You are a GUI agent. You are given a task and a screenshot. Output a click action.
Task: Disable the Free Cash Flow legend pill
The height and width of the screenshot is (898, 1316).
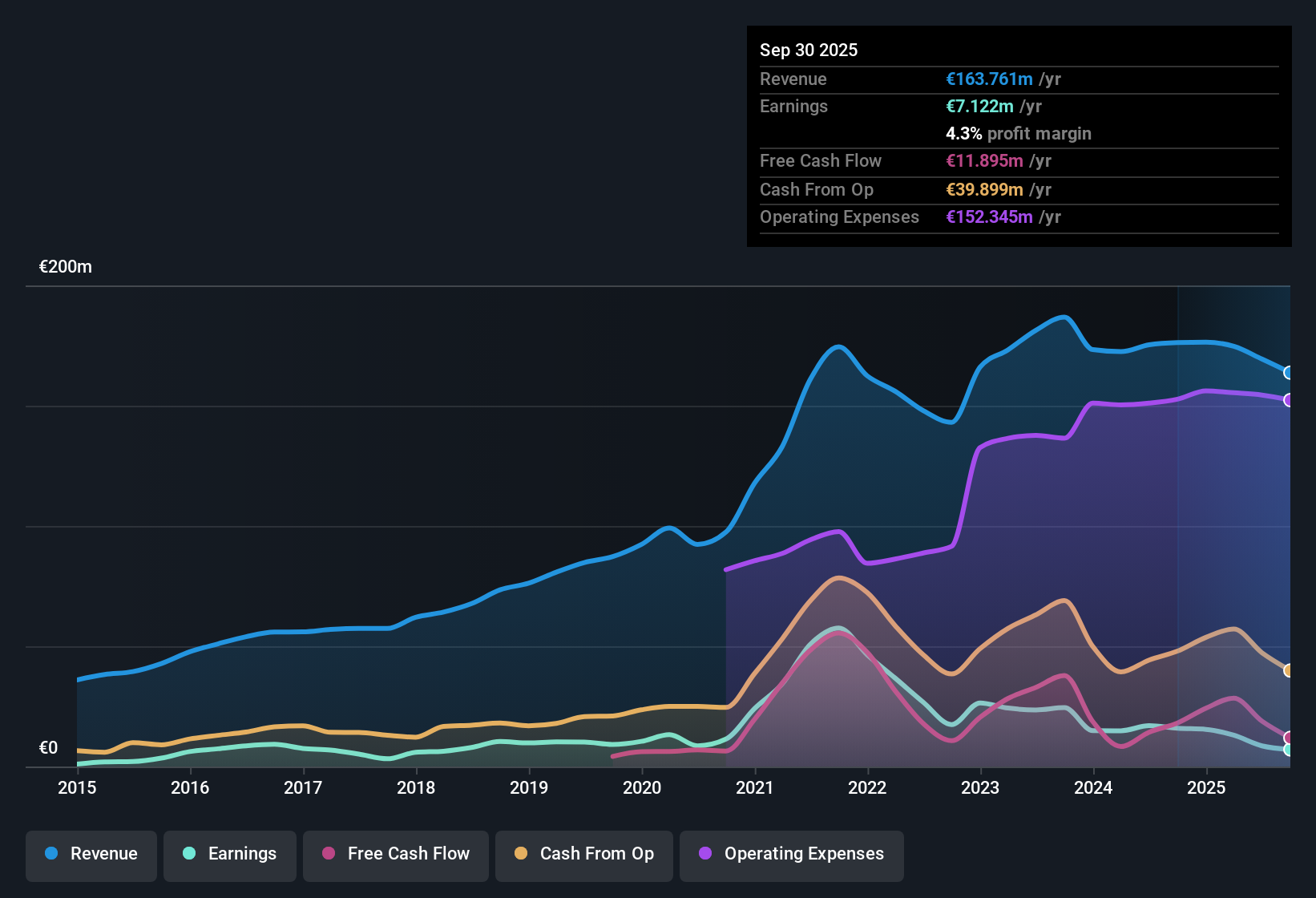tap(395, 854)
